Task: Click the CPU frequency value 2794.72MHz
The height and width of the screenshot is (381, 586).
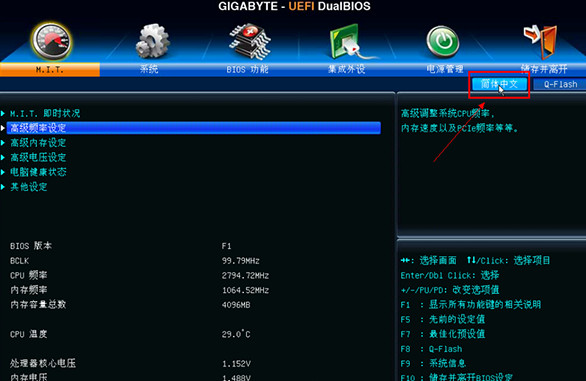Action: [x=245, y=276]
